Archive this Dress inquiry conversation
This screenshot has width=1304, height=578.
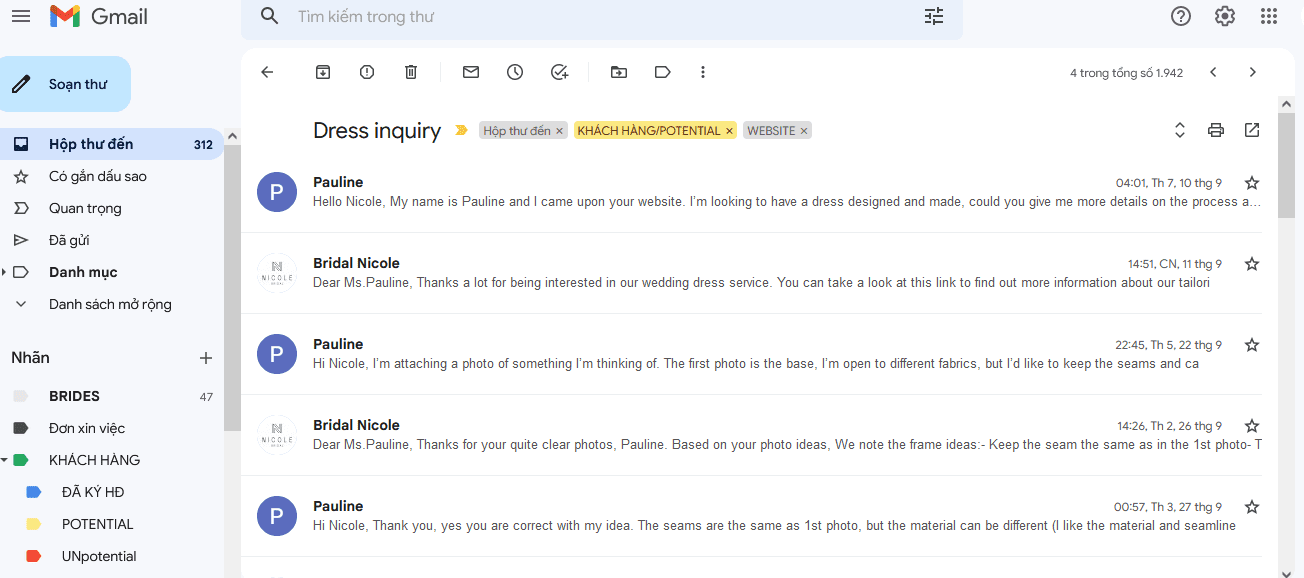[x=322, y=72]
